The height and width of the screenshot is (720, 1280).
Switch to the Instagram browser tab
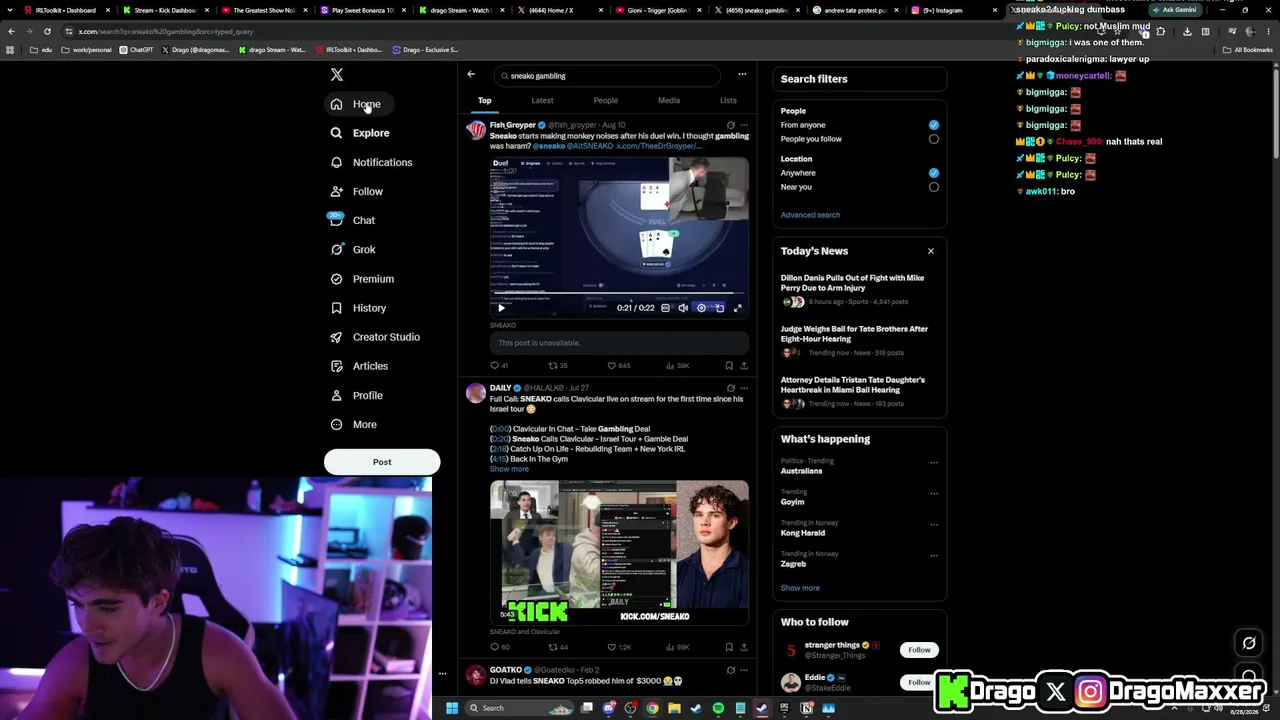click(949, 10)
